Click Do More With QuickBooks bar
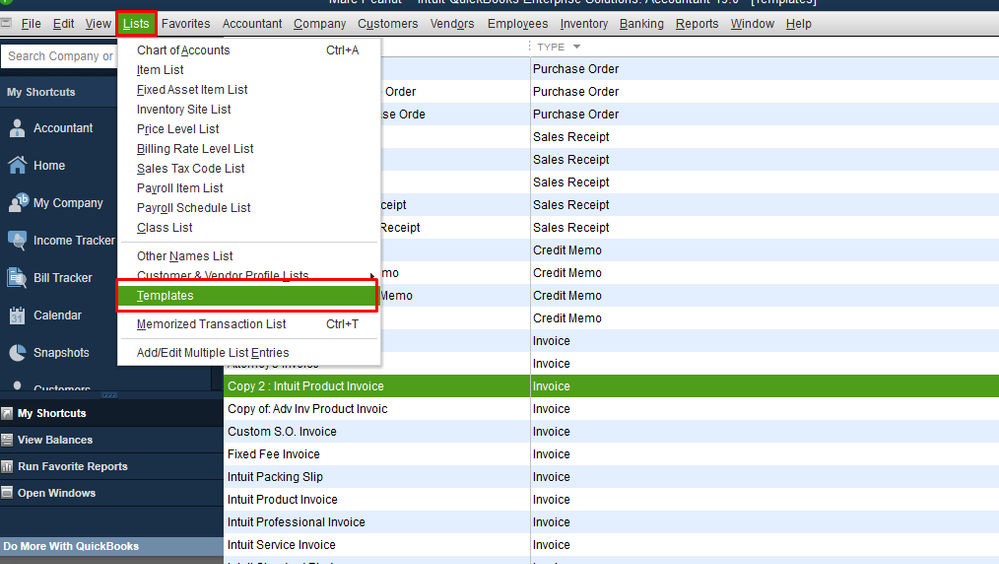The image size is (999, 564). (111, 546)
